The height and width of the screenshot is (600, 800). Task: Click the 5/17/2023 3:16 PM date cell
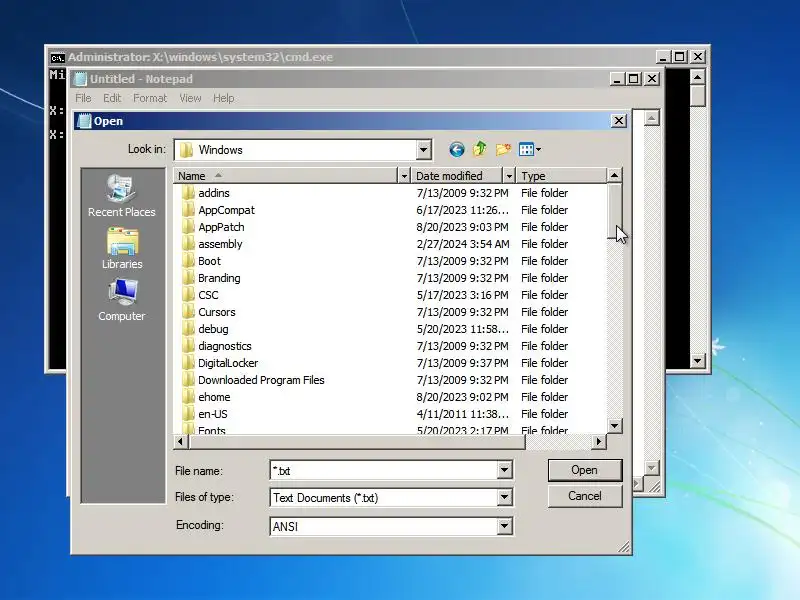click(462, 295)
